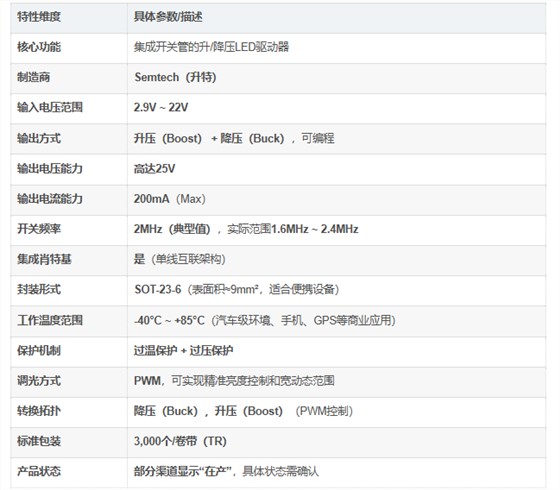
Task: Click the value '过温保护 + 过压保护'
Action: [x=183, y=350]
